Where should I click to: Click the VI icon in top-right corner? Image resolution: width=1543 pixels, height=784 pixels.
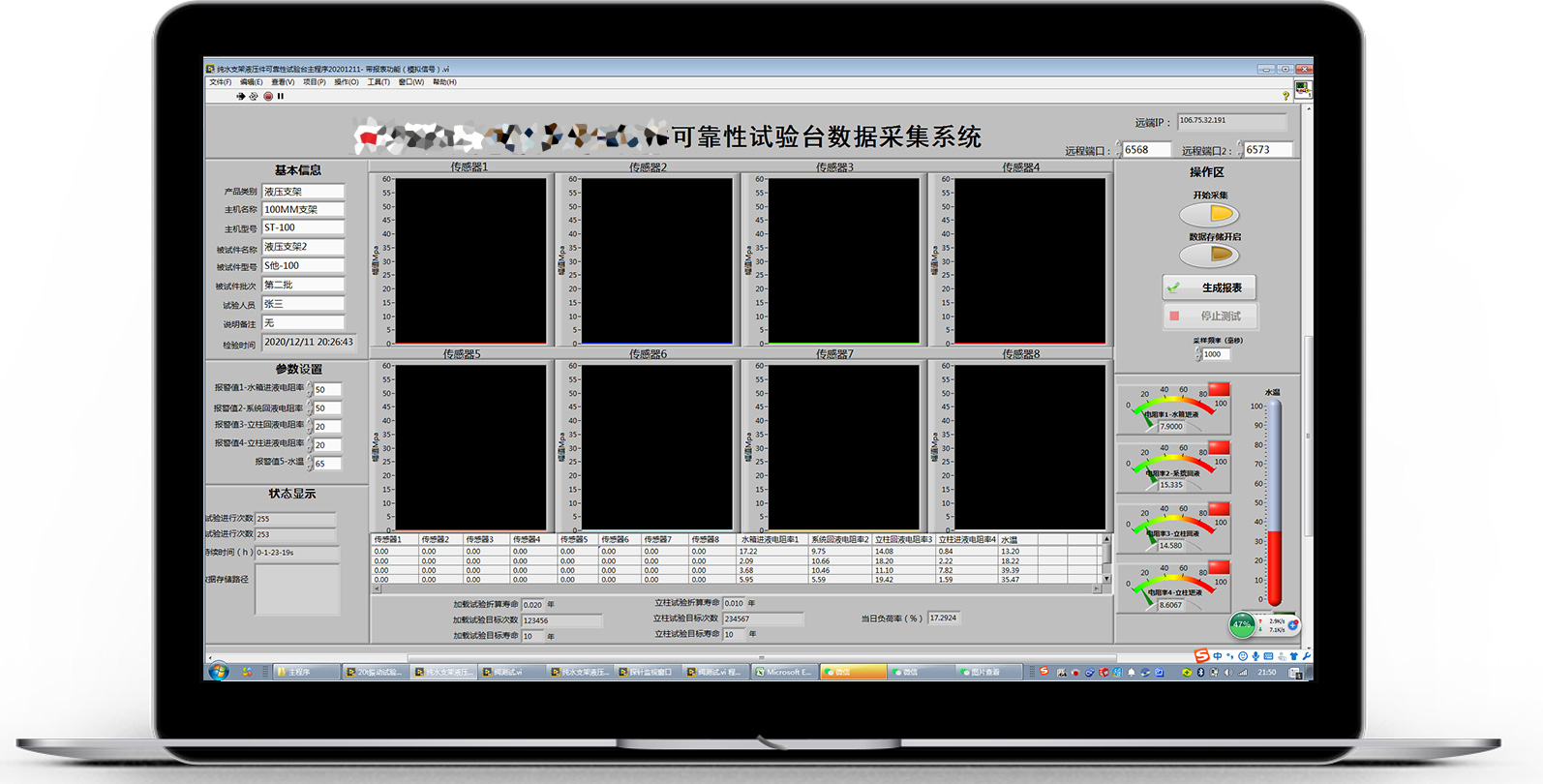(x=1303, y=89)
